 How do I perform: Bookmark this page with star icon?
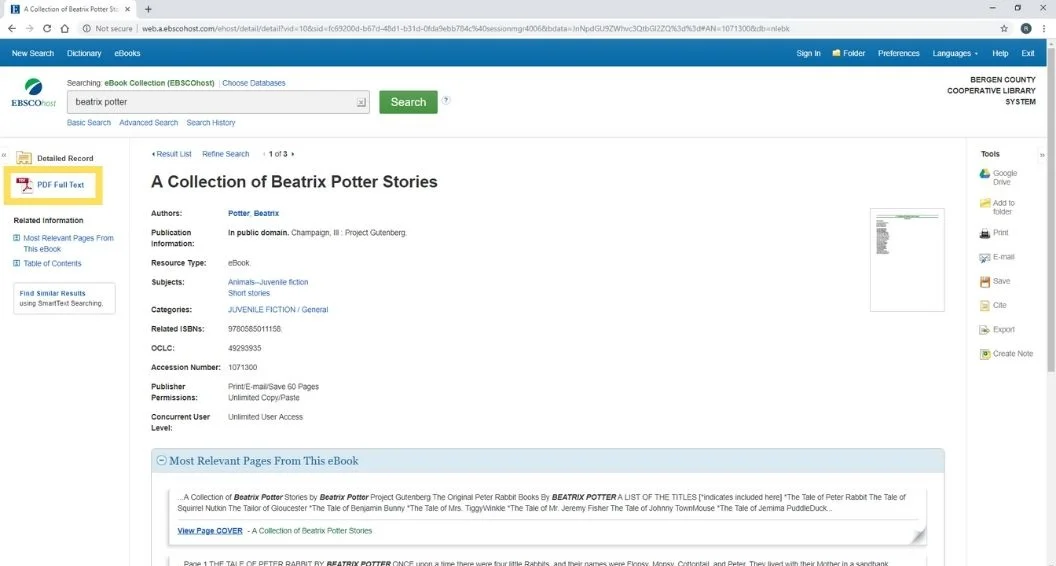click(1004, 28)
